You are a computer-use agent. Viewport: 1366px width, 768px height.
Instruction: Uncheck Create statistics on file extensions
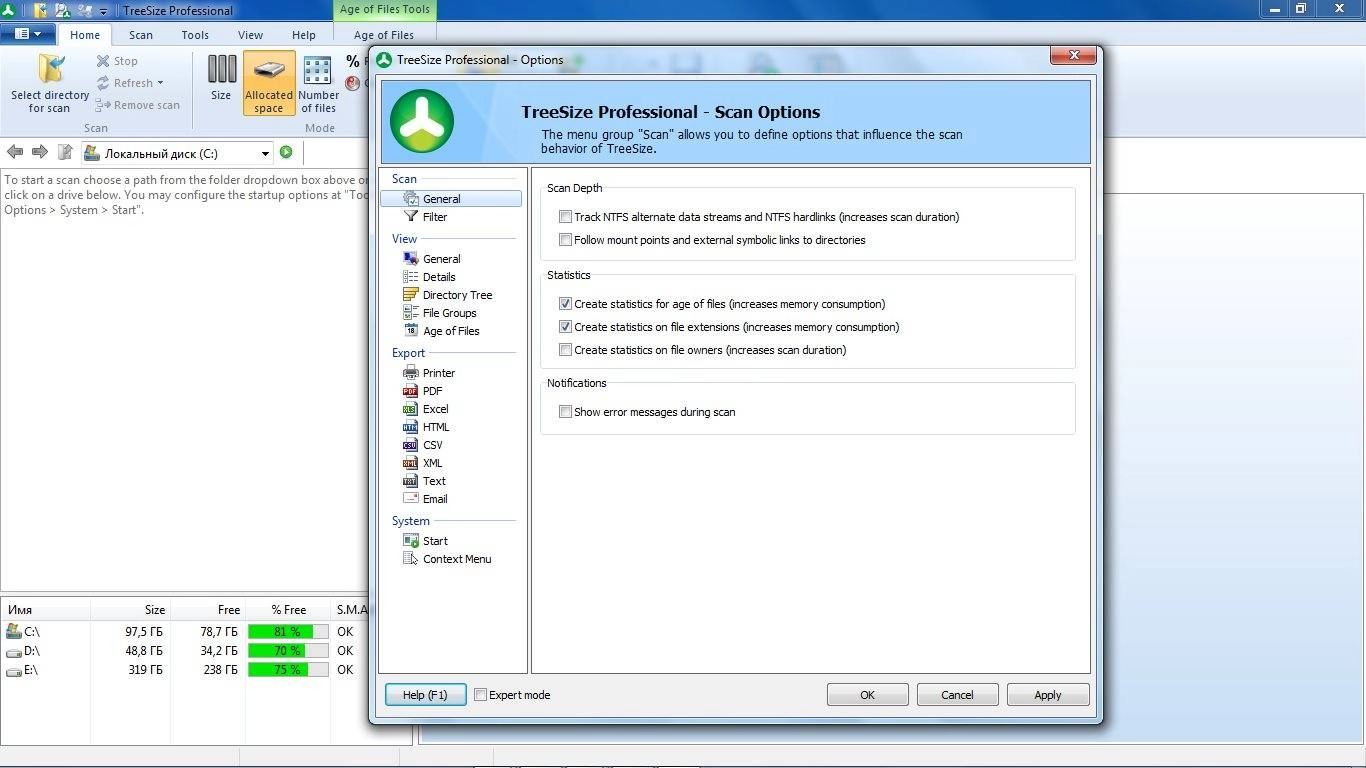click(x=565, y=327)
